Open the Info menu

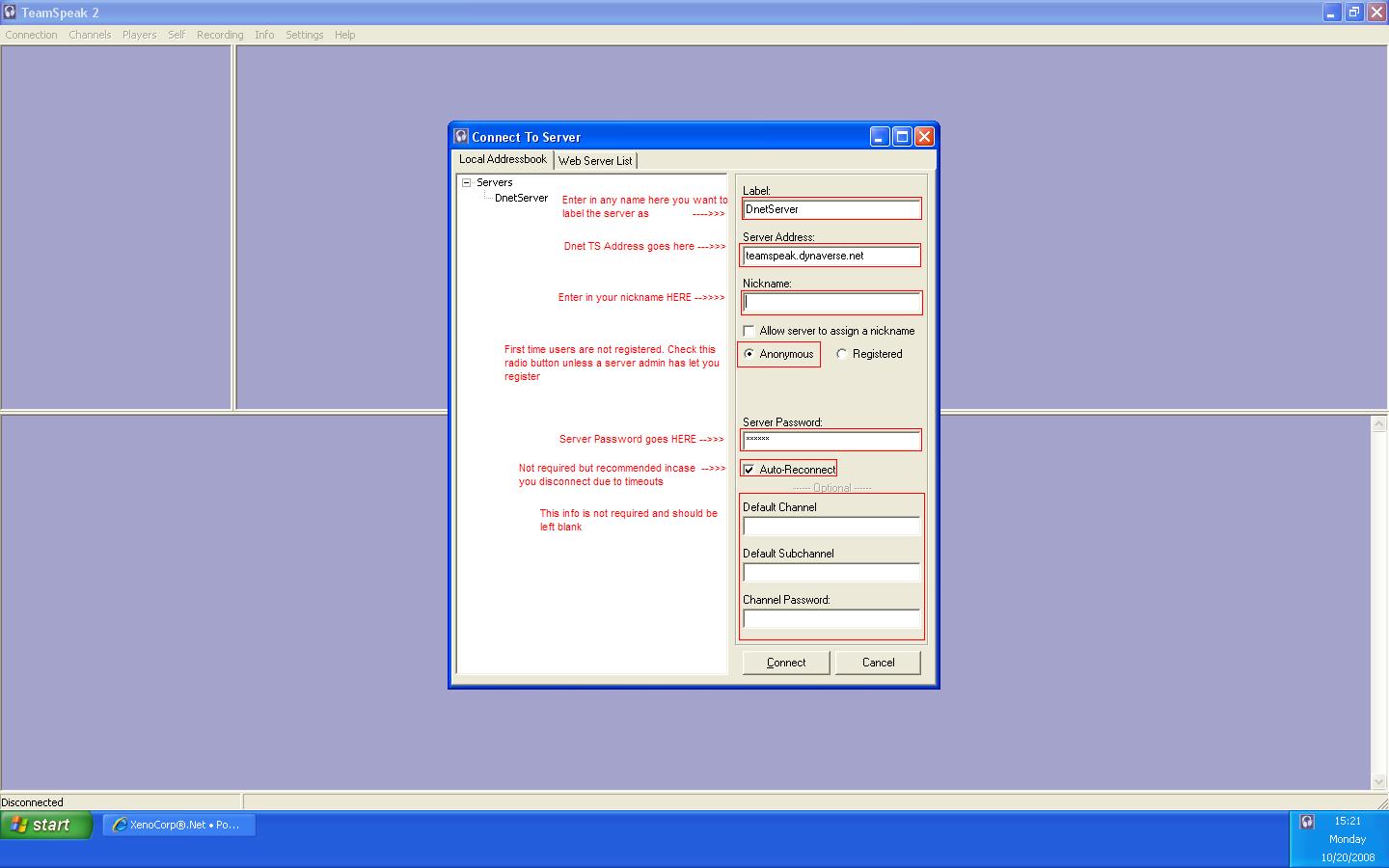pyautogui.click(x=264, y=35)
